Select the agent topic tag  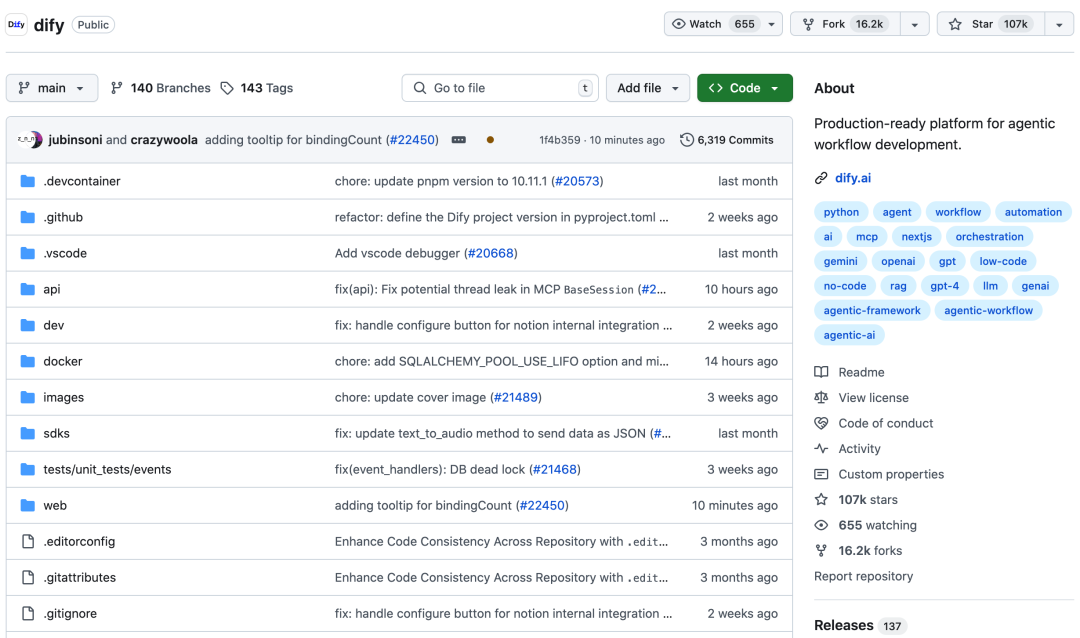897,212
